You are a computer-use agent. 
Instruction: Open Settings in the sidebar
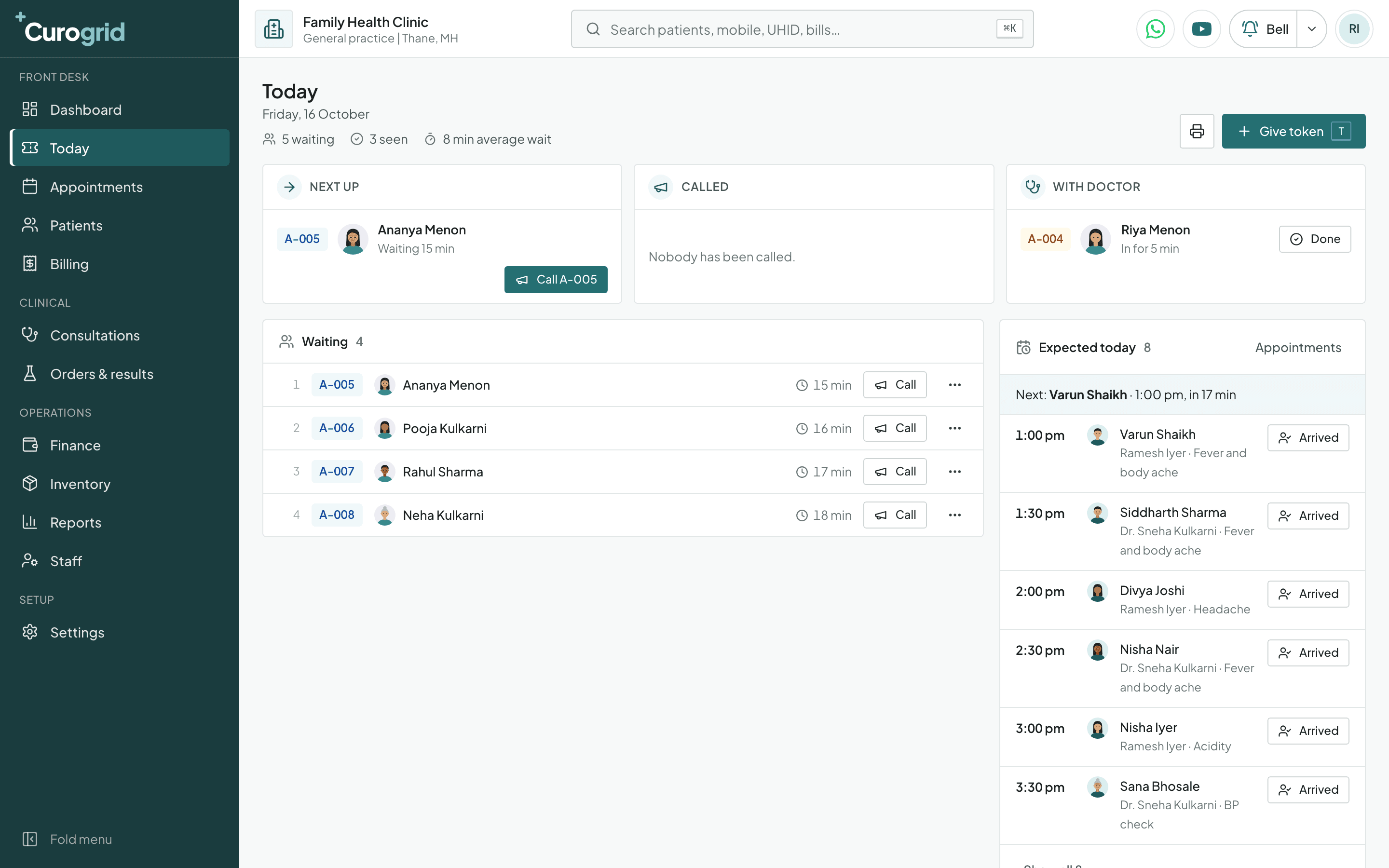[x=120, y=632]
